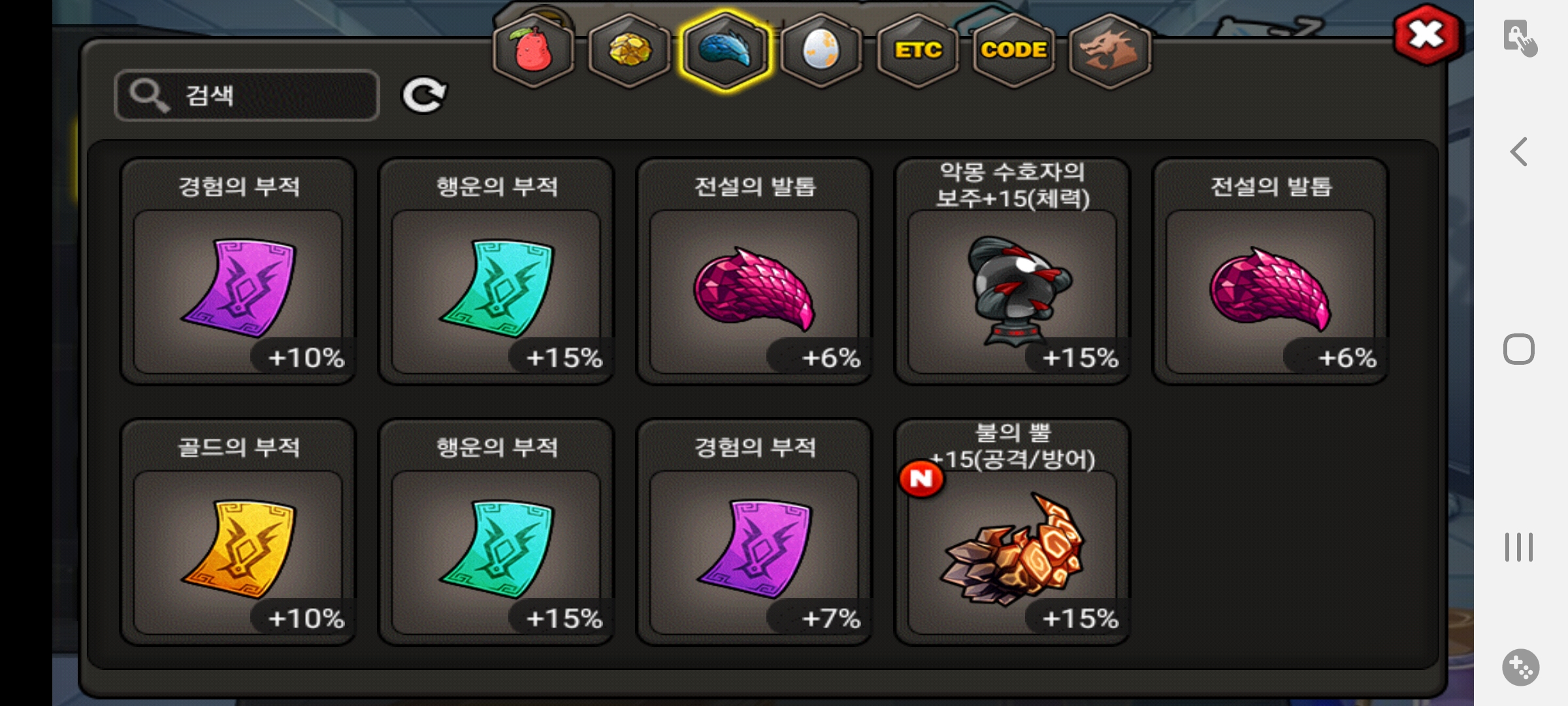
Task: Close the inventory with red X button
Action: pos(1427,34)
